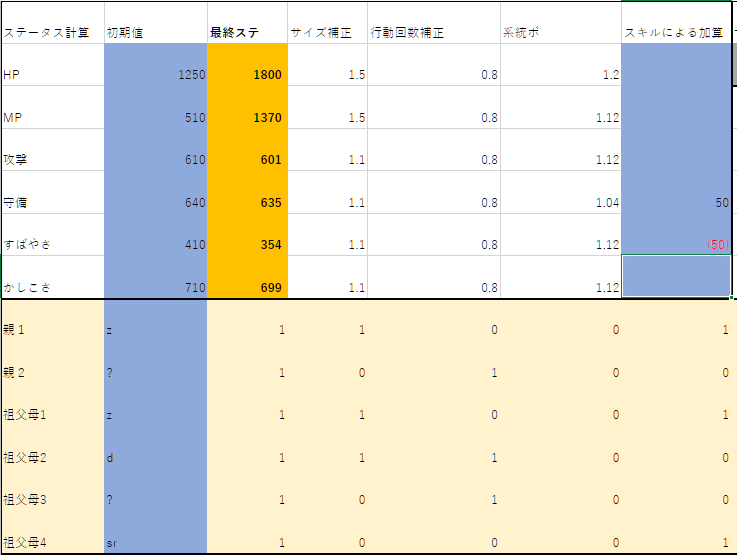Click HP action count correction 0.8
The height and width of the screenshot is (555, 737).
point(434,65)
